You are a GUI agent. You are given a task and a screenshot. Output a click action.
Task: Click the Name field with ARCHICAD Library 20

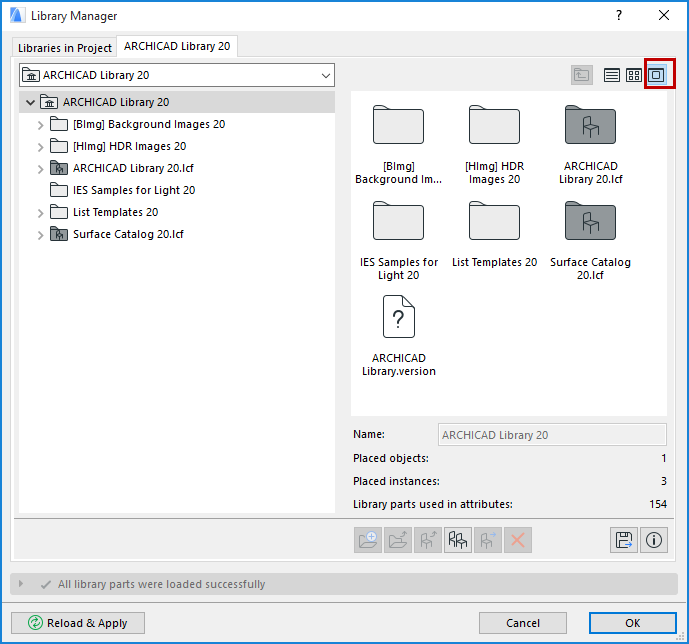tap(552, 435)
